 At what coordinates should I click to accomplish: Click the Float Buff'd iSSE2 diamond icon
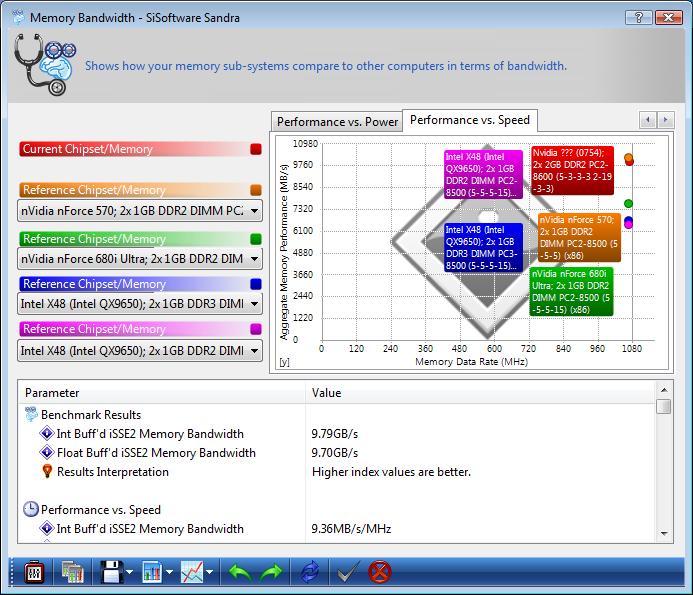(x=47, y=452)
